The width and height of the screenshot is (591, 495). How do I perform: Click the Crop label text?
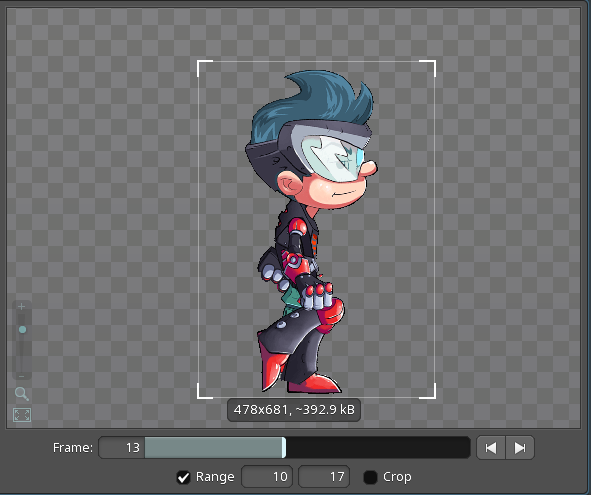397,477
